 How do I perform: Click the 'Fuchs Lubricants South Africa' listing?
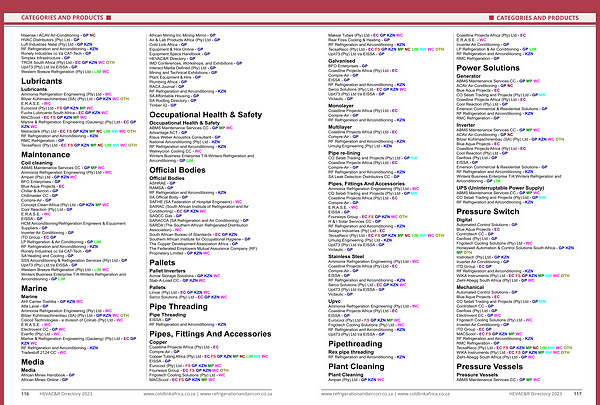pyautogui.click(x=64, y=113)
